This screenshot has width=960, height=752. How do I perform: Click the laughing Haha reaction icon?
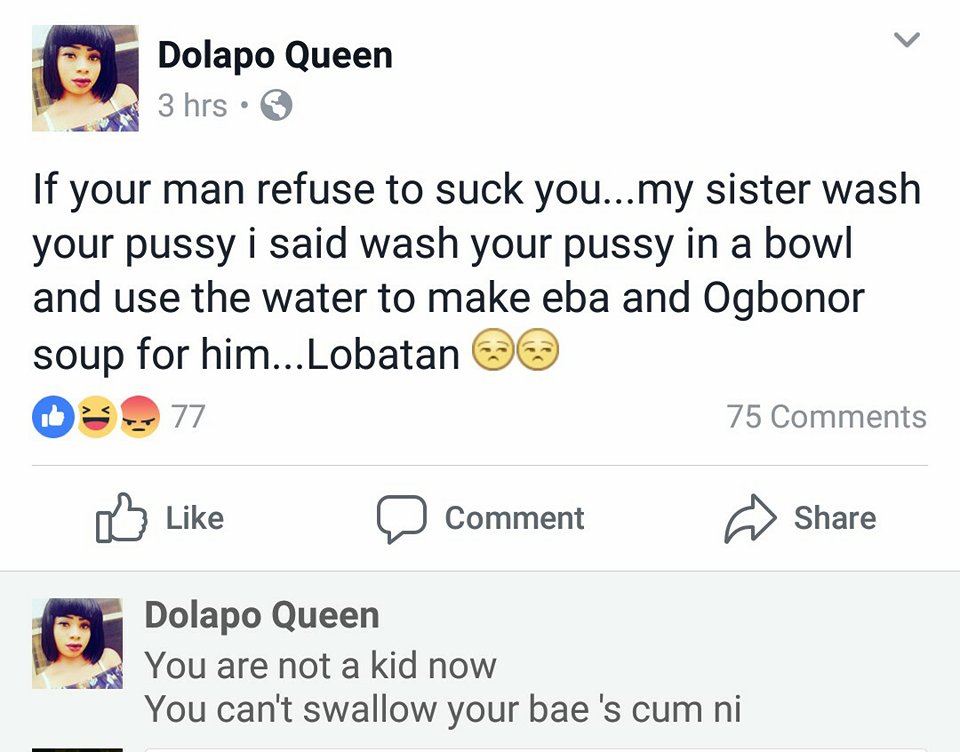pyautogui.click(x=97, y=417)
